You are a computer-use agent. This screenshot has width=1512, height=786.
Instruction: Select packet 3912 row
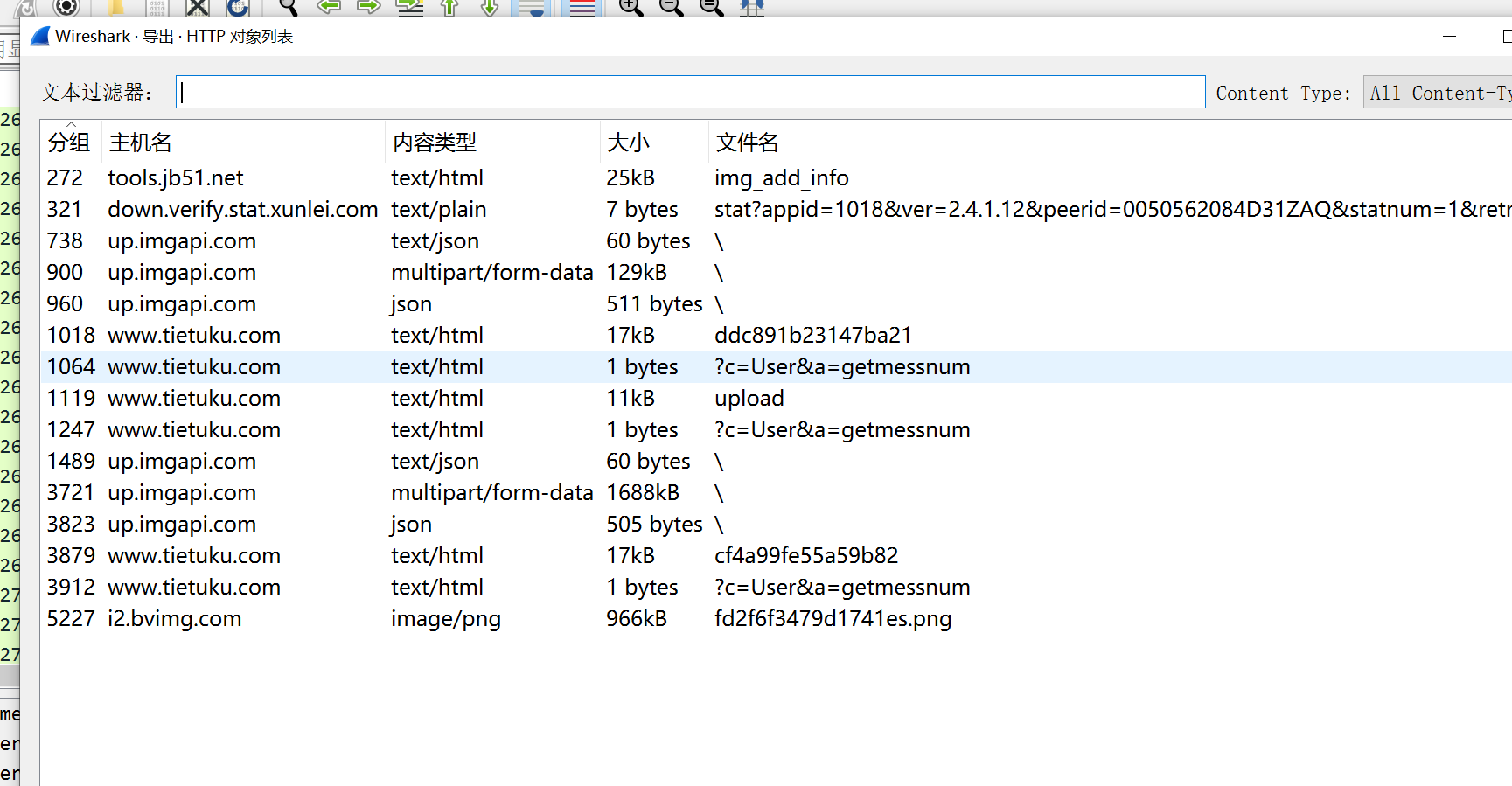(777, 588)
